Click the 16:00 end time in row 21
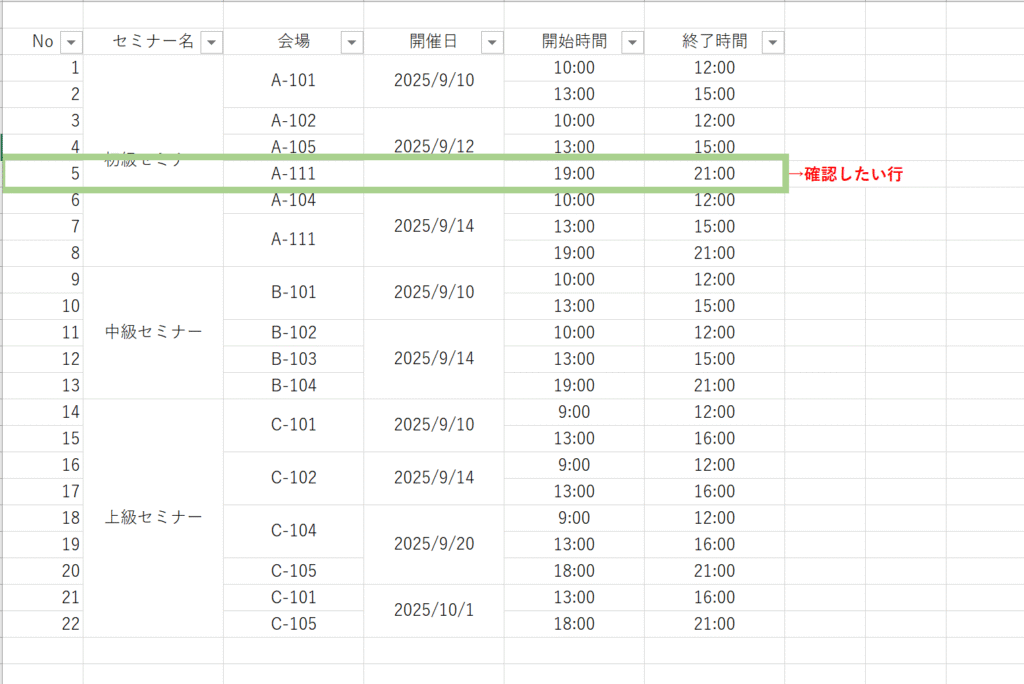Screen dimensions: 1024x684 714,597
